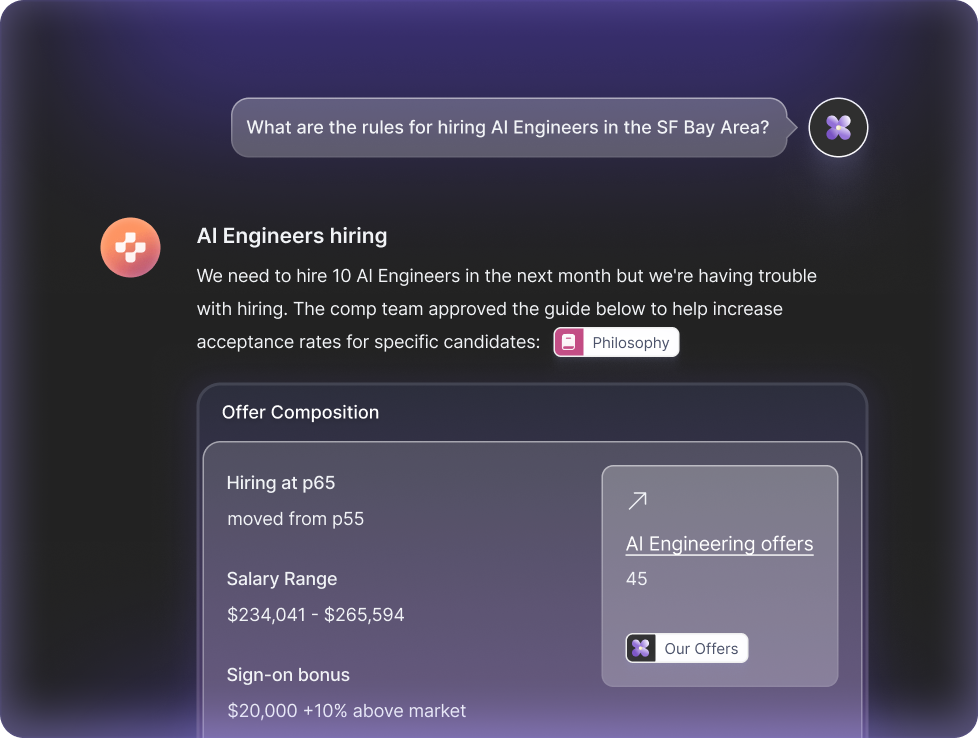This screenshot has width=978, height=738.
Task: Click the Offer Composition title
Action: [x=300, y=412]
